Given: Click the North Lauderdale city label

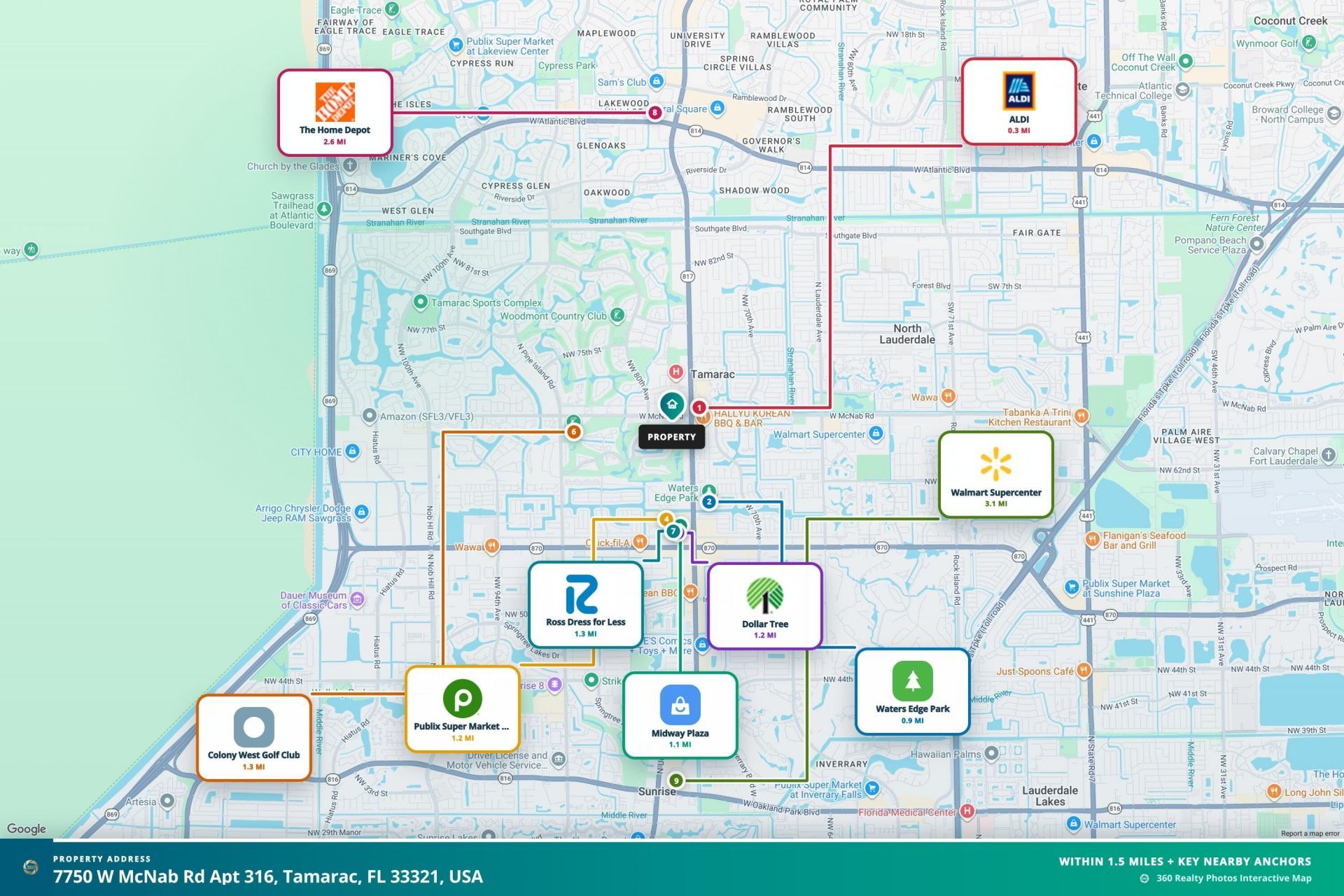Looking at the screenshot, I should tap(907, 334).
